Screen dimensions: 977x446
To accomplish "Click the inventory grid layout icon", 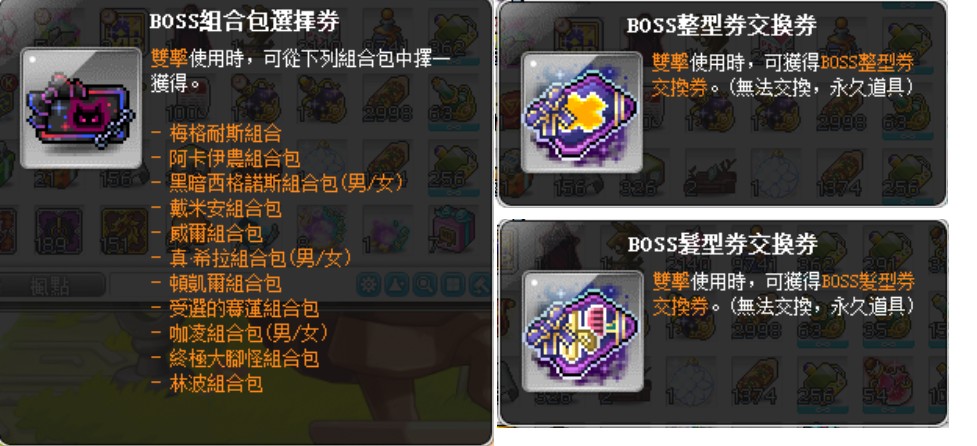I will 452,285.
